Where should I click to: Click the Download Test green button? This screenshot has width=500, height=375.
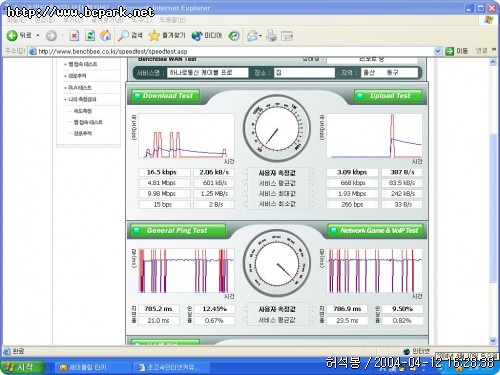(166, 96)
